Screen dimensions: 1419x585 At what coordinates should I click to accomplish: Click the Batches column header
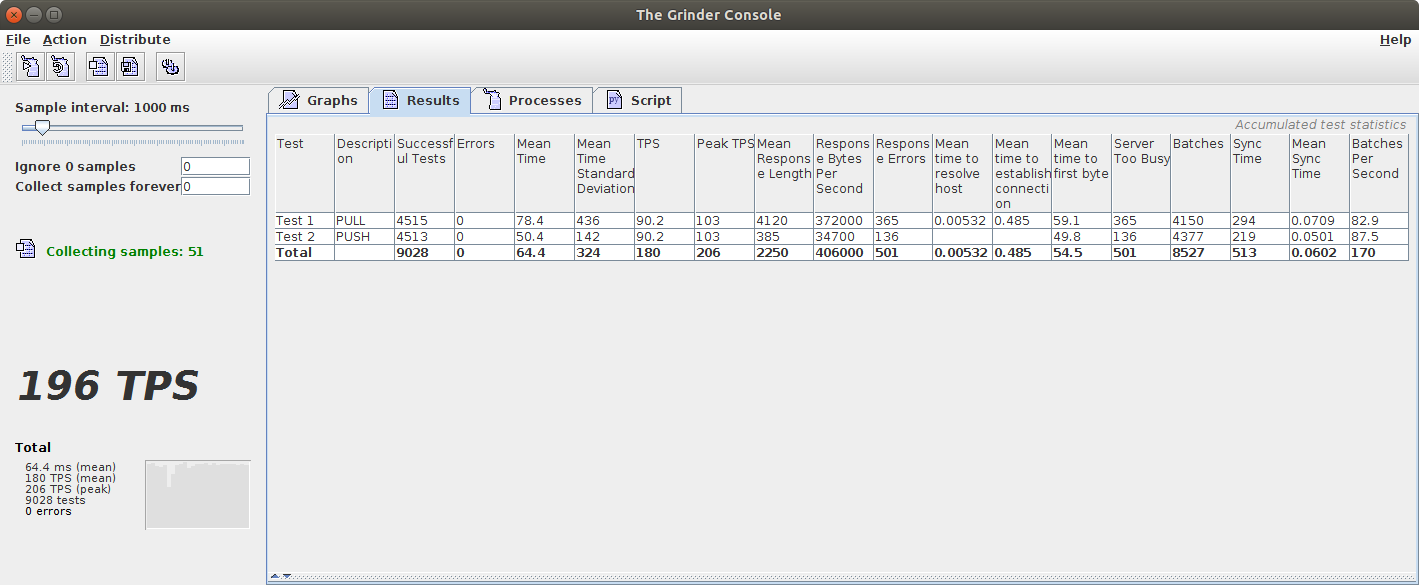(x=1200, y=173)
